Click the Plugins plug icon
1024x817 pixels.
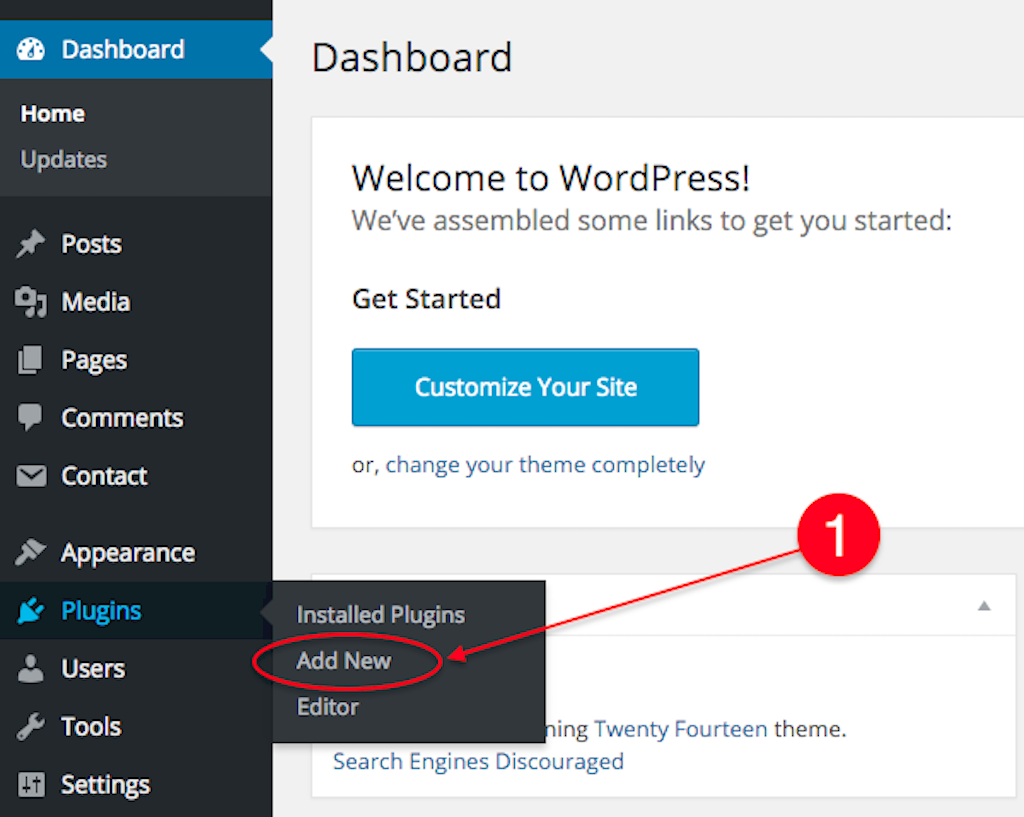click(x=31, y=611)
